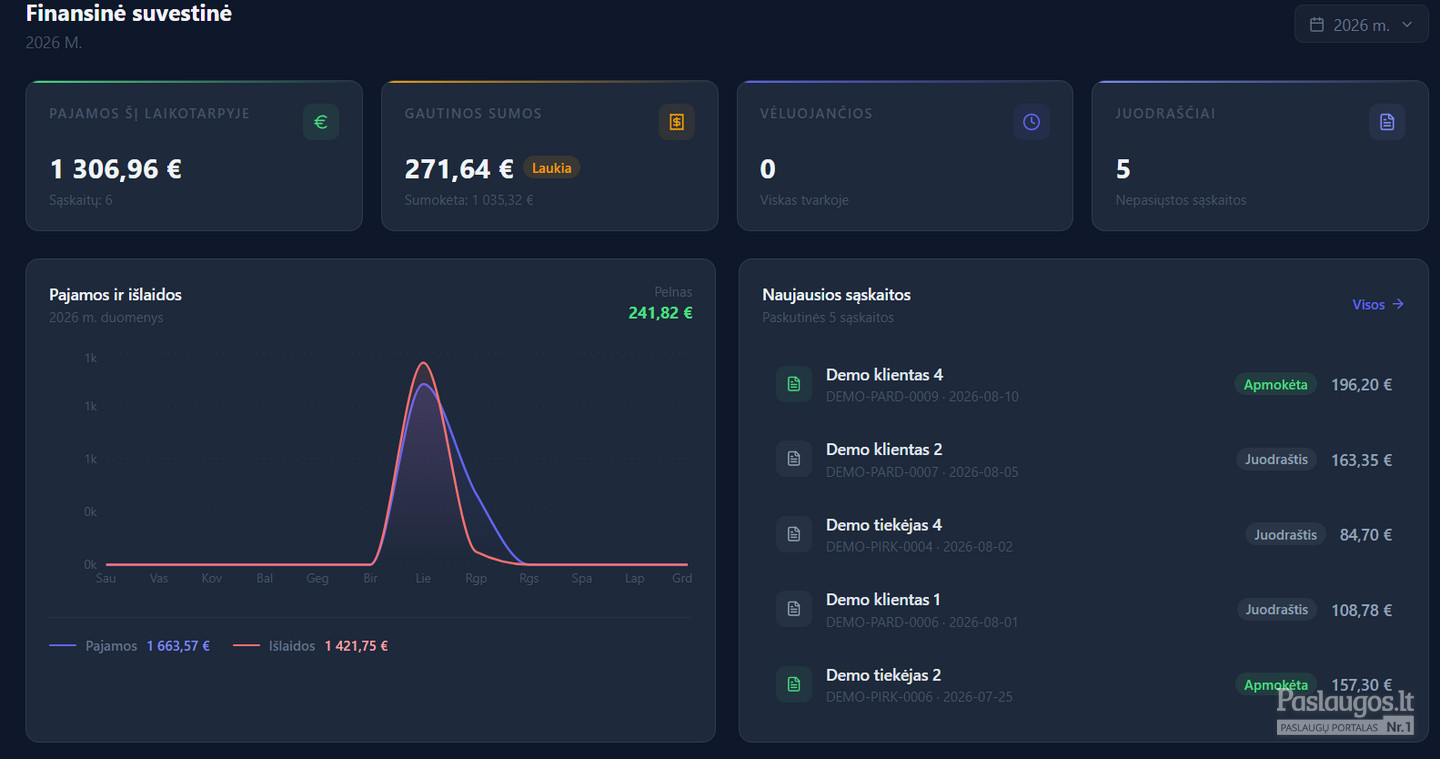Open the 2026 m. year dropdown
Image resolution: width=1440 pixels, height=759 pixels.
pos(1361,24)
